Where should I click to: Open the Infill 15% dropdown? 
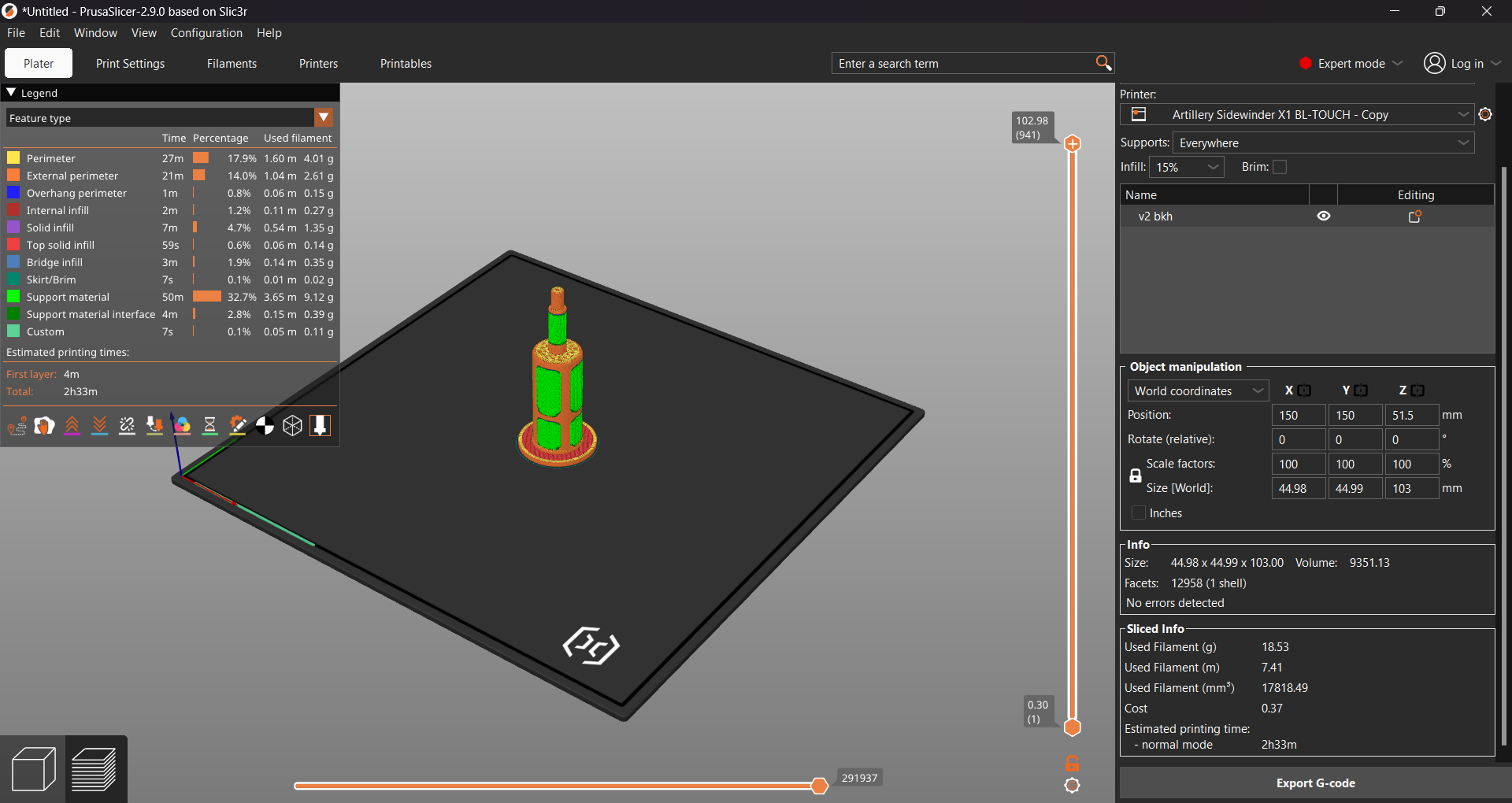[1187, 167]
